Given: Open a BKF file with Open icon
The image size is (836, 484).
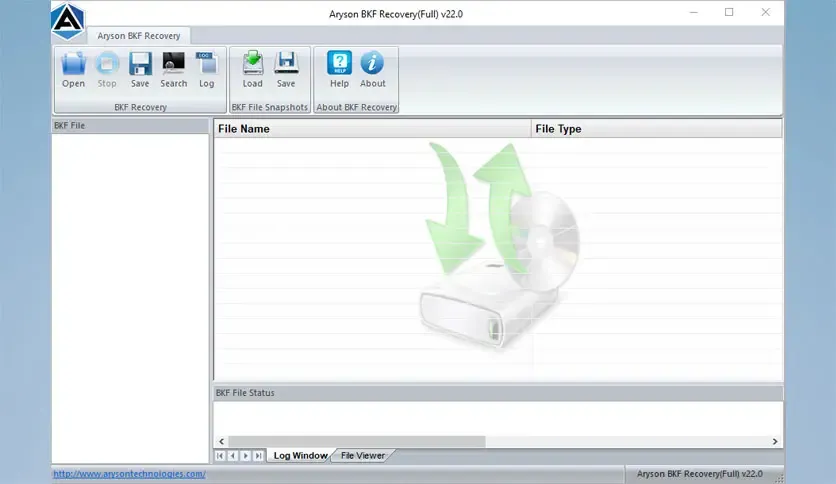Looking at the screenshot, I should (x=73, y=70).
